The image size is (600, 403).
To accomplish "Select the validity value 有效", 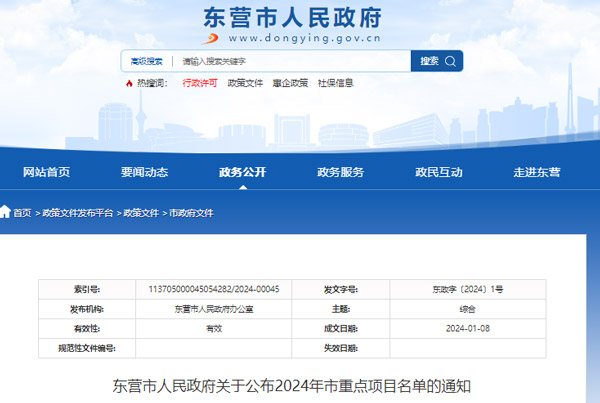I will pos(214,328).
